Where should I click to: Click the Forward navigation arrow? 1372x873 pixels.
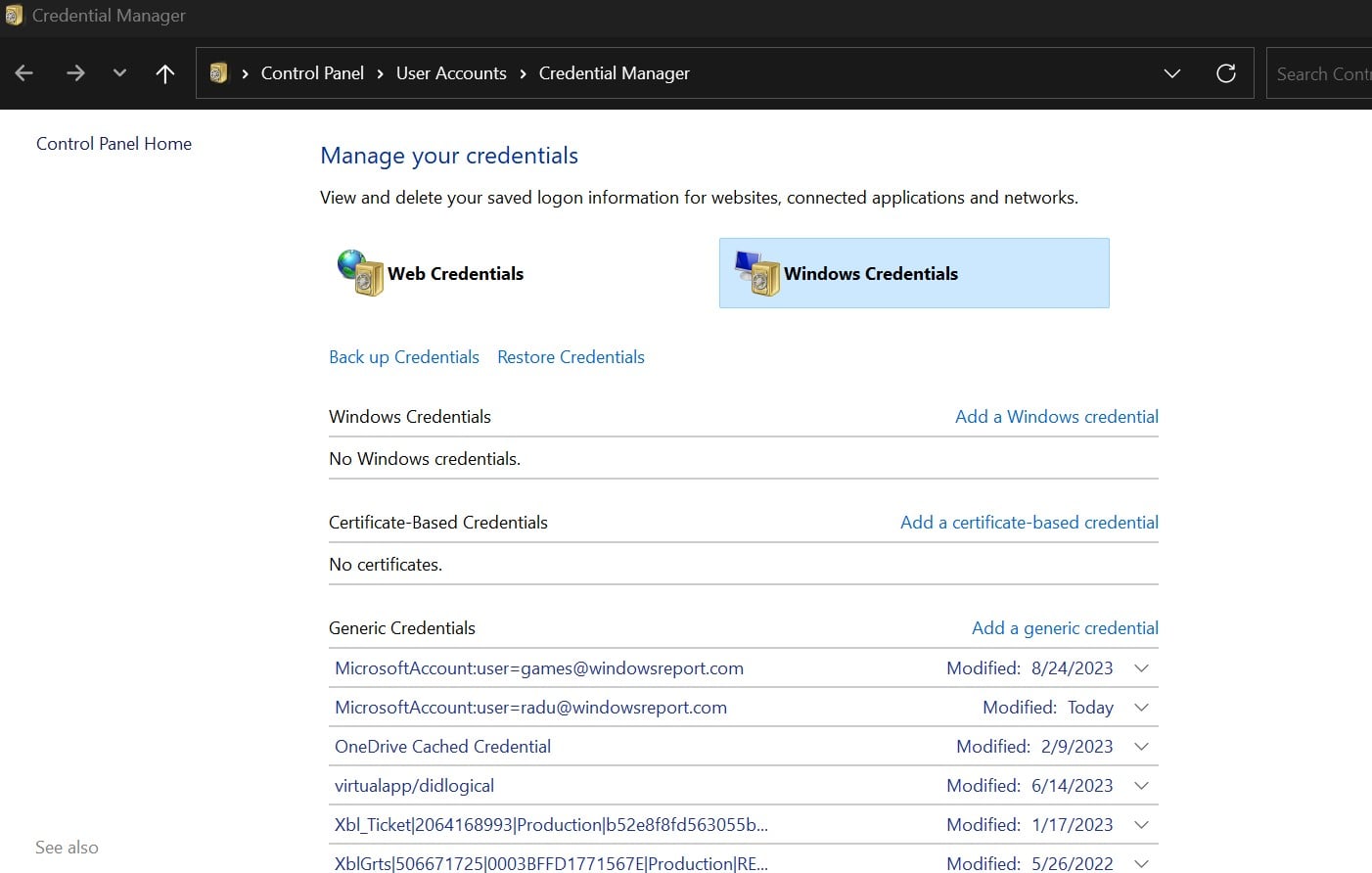tap(75, 73)
